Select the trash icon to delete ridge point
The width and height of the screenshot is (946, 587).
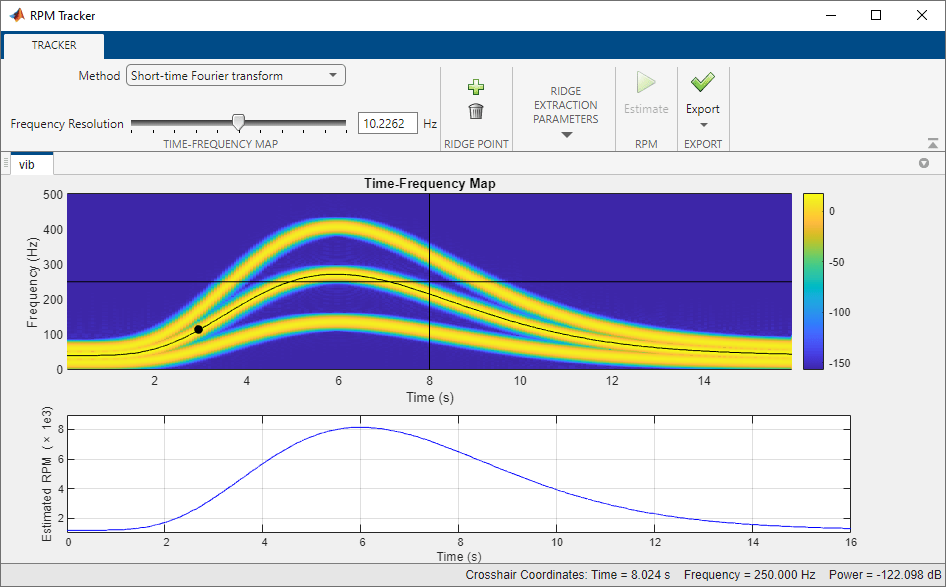[476, 110]
